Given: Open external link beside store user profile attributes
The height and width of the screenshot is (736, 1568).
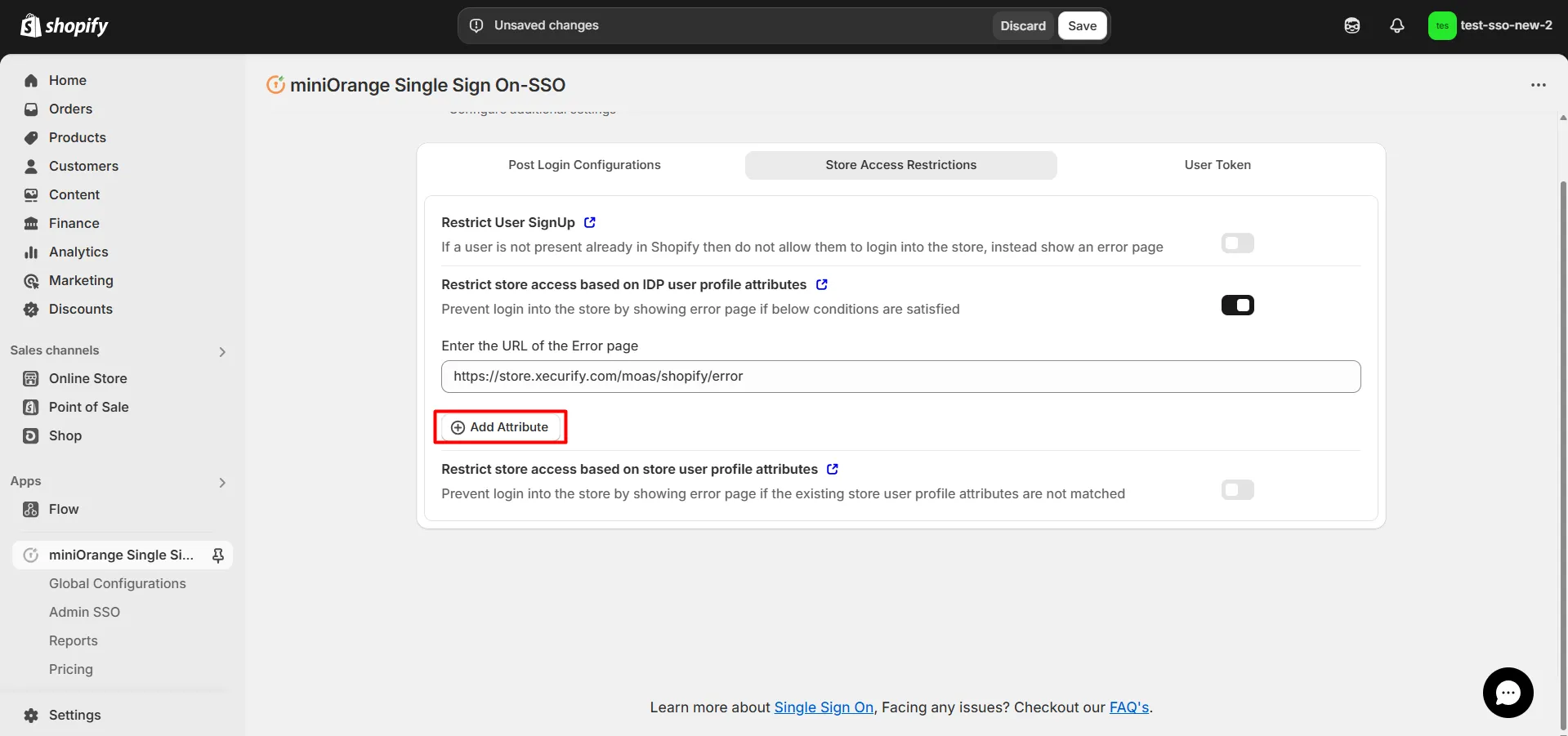Looking at the screenshot, I should pos(833,469).
